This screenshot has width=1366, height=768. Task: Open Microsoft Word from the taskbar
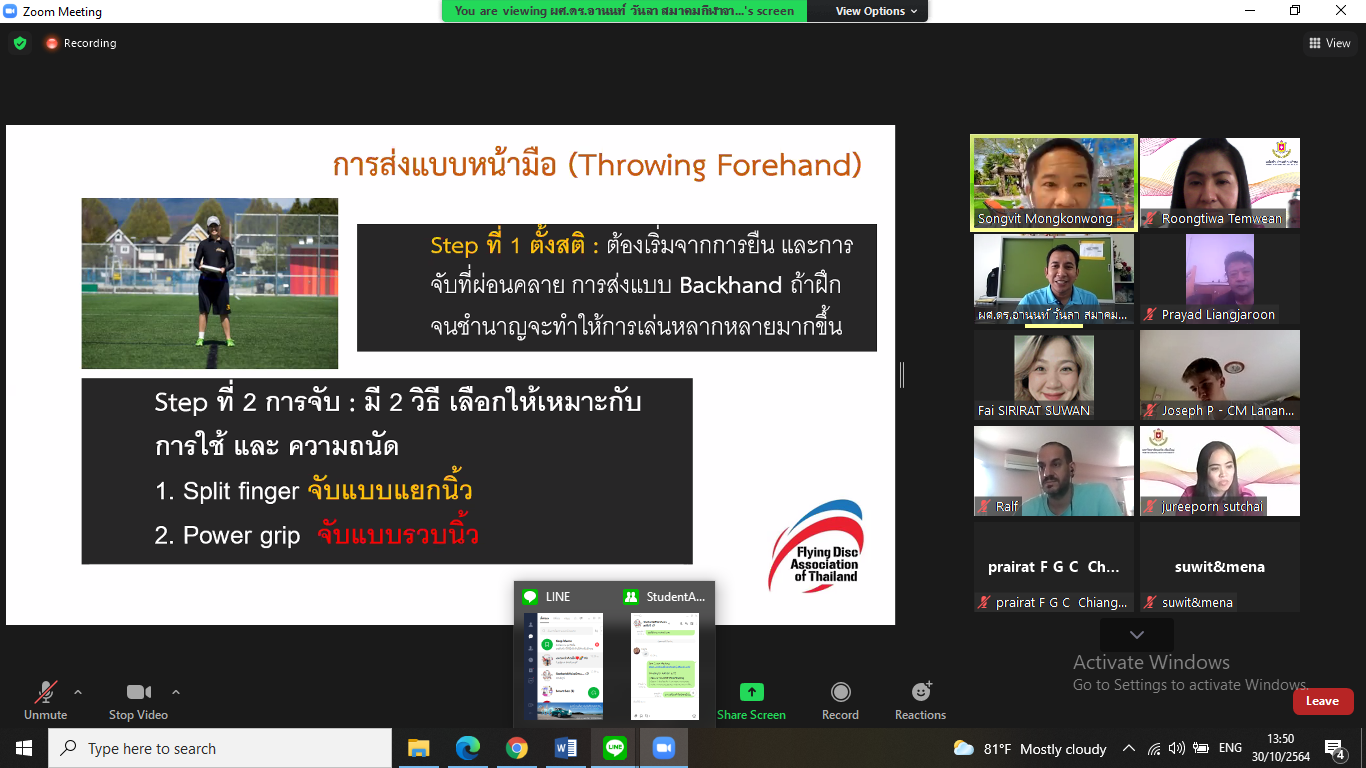tap(565, 748)
